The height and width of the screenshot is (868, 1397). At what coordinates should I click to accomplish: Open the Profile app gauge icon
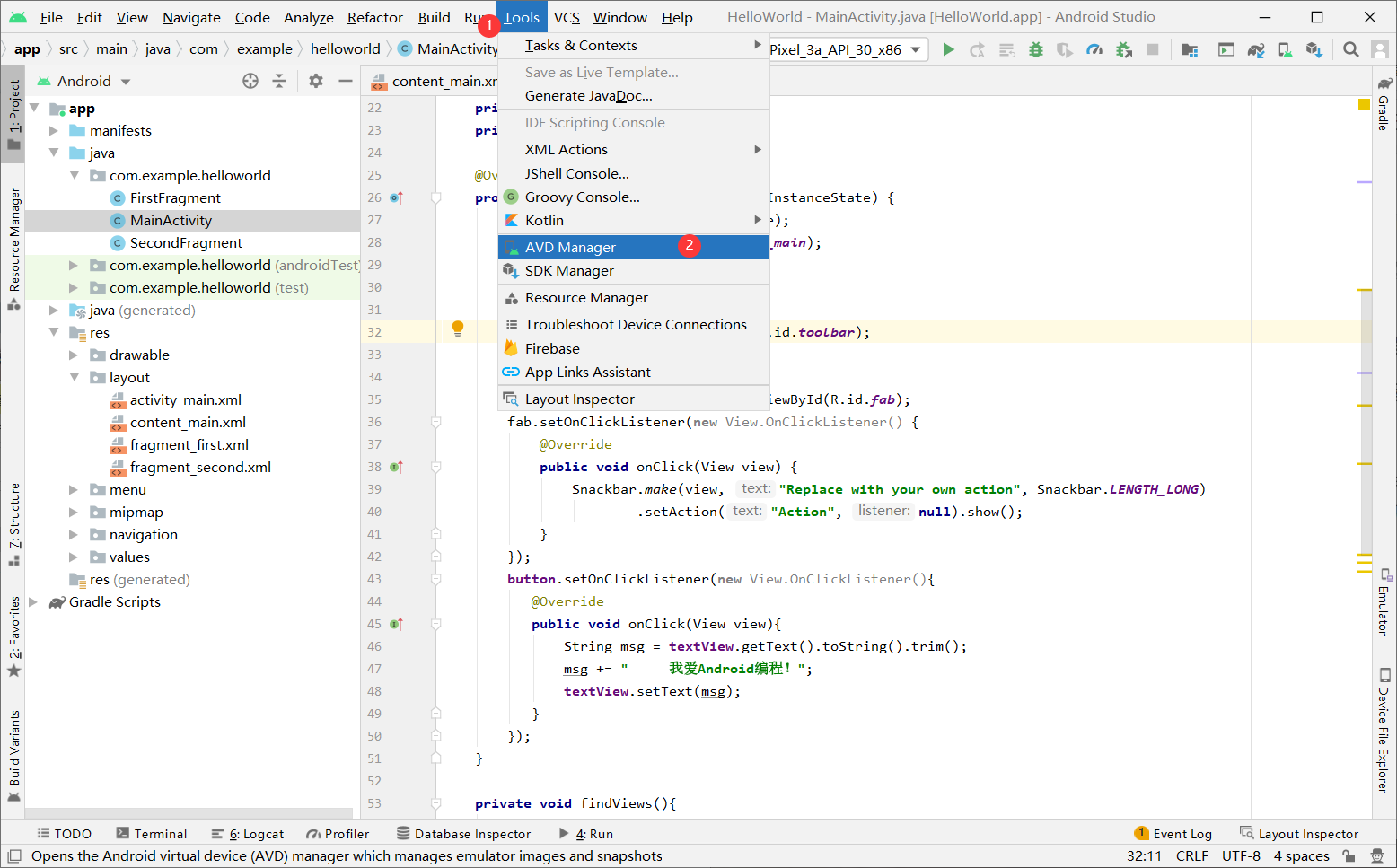point(1094,49)
